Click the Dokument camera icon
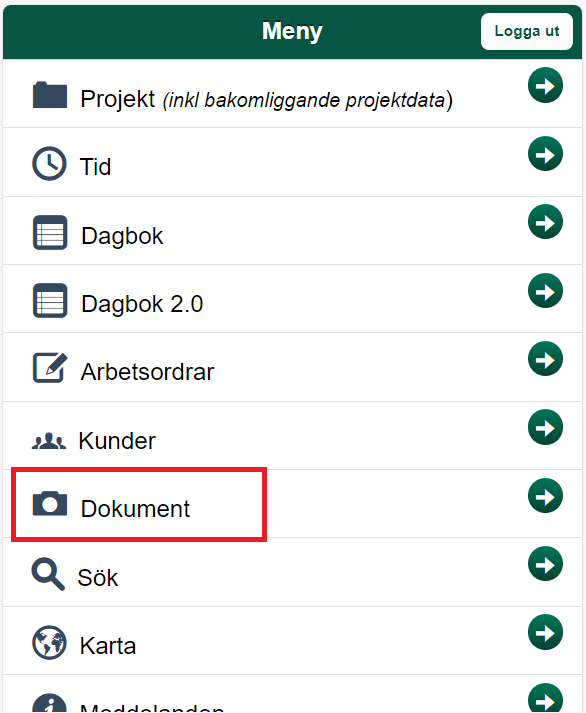The height and width of the screenshot is (713, 586). coord(50,503)
